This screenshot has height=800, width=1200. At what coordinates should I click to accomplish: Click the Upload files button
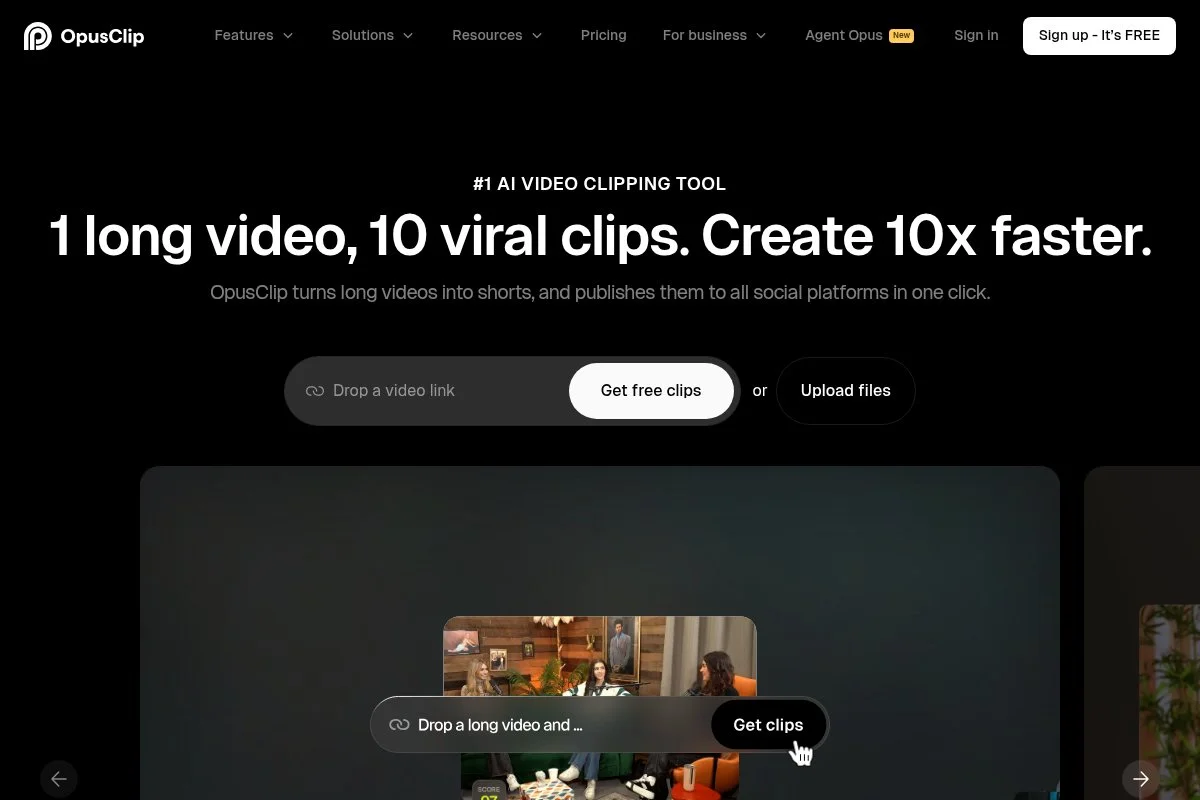tap(845, 390)
